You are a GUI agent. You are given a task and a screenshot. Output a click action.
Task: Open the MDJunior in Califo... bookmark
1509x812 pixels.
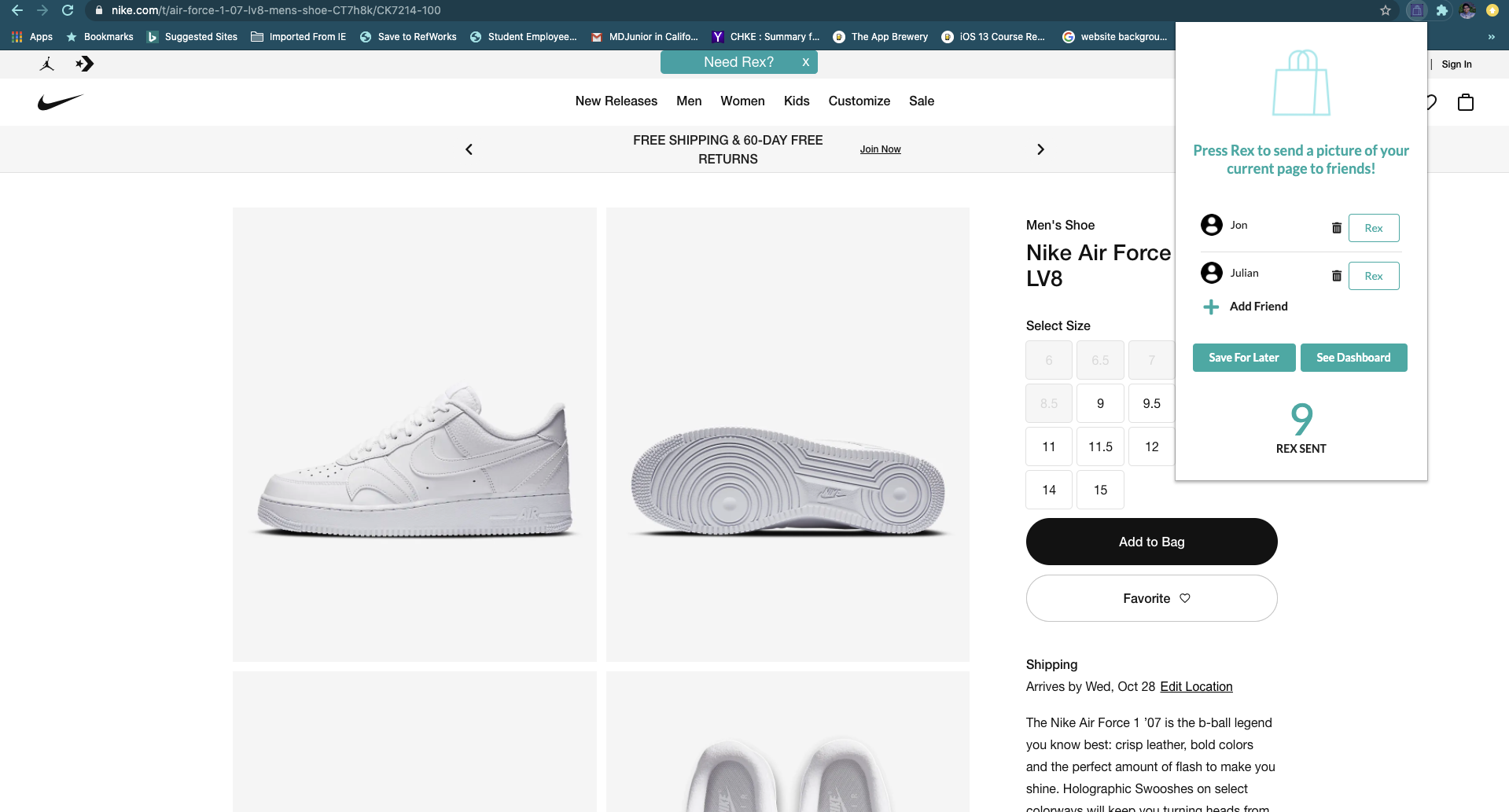coord(644,37)
